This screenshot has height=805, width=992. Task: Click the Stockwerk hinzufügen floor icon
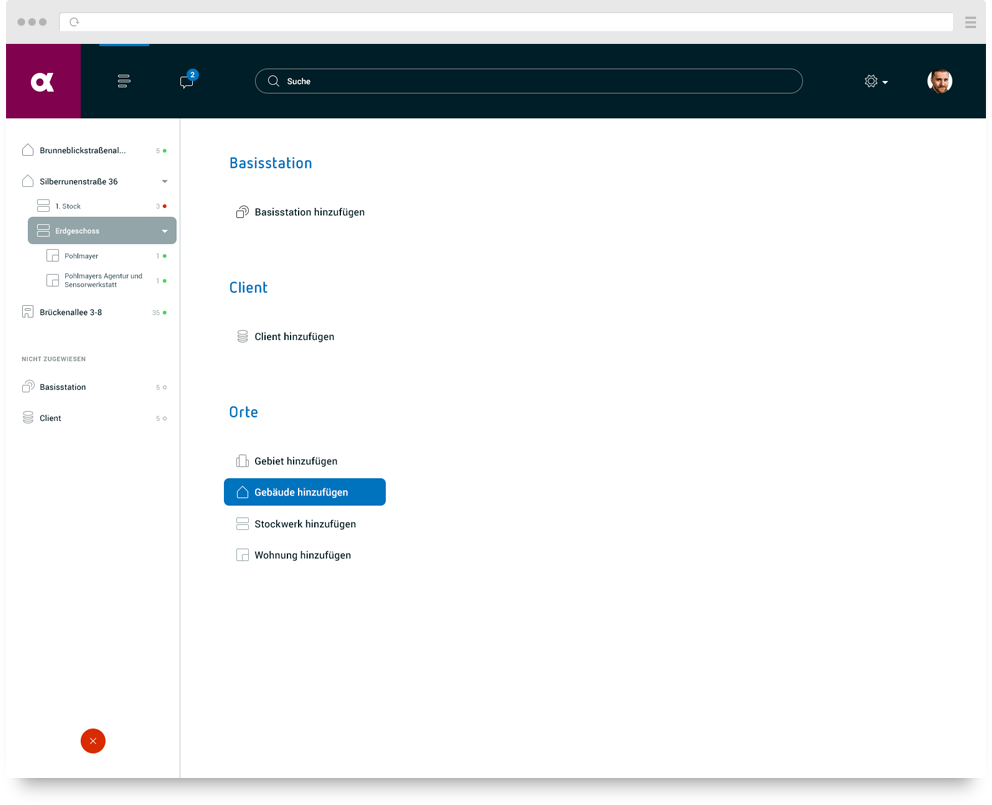(x=242, y=524)
